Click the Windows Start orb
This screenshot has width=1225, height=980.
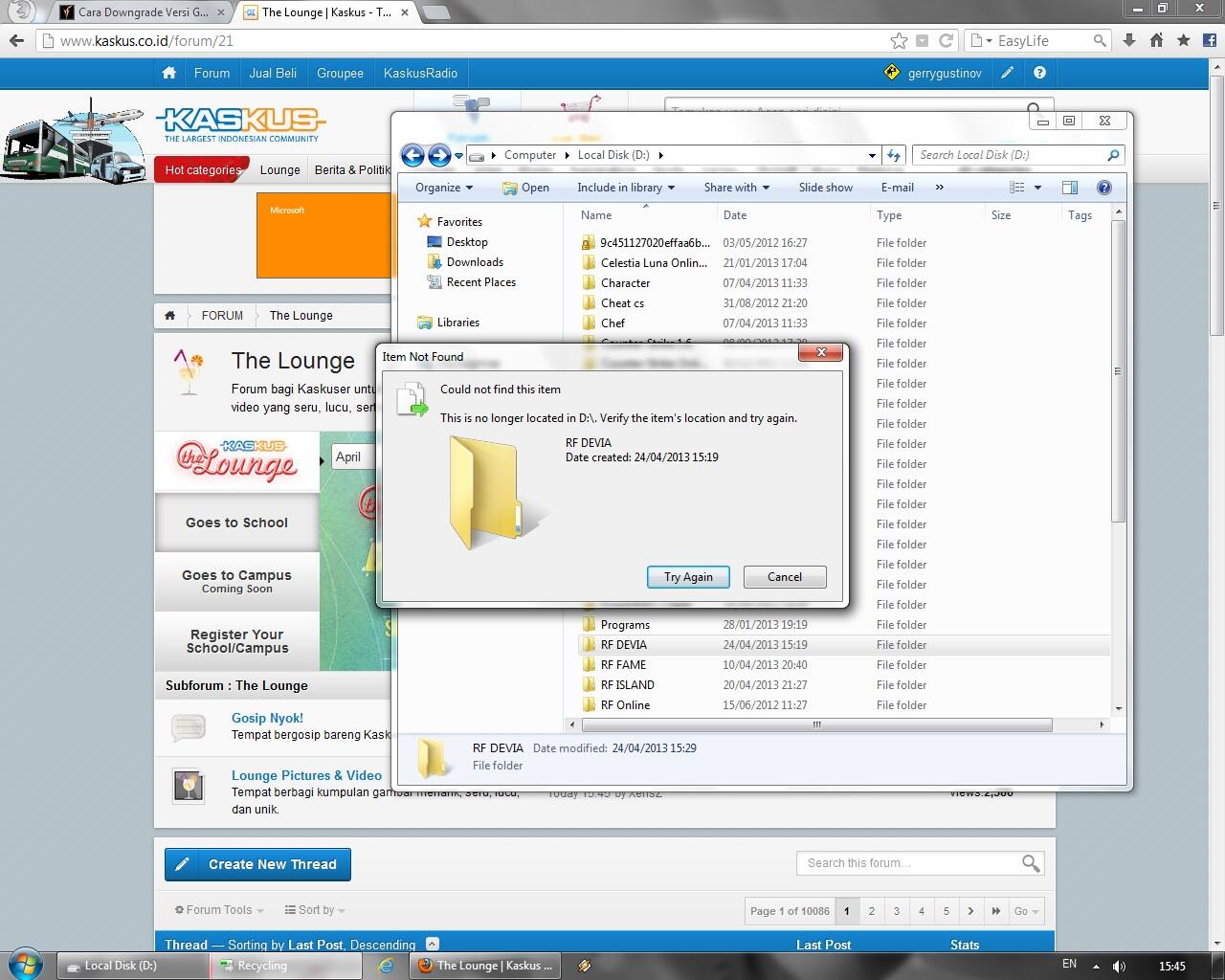(x=25, y=964)
